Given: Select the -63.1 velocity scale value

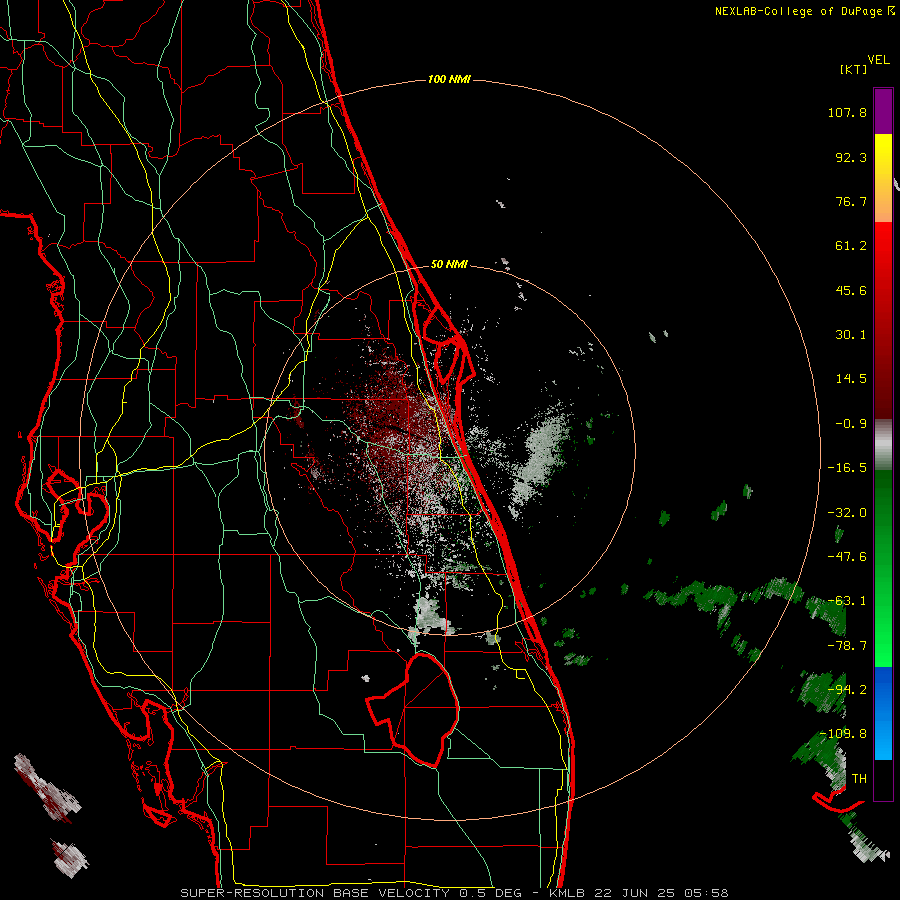Looking at the screenshot, I should tap(847, 601).
